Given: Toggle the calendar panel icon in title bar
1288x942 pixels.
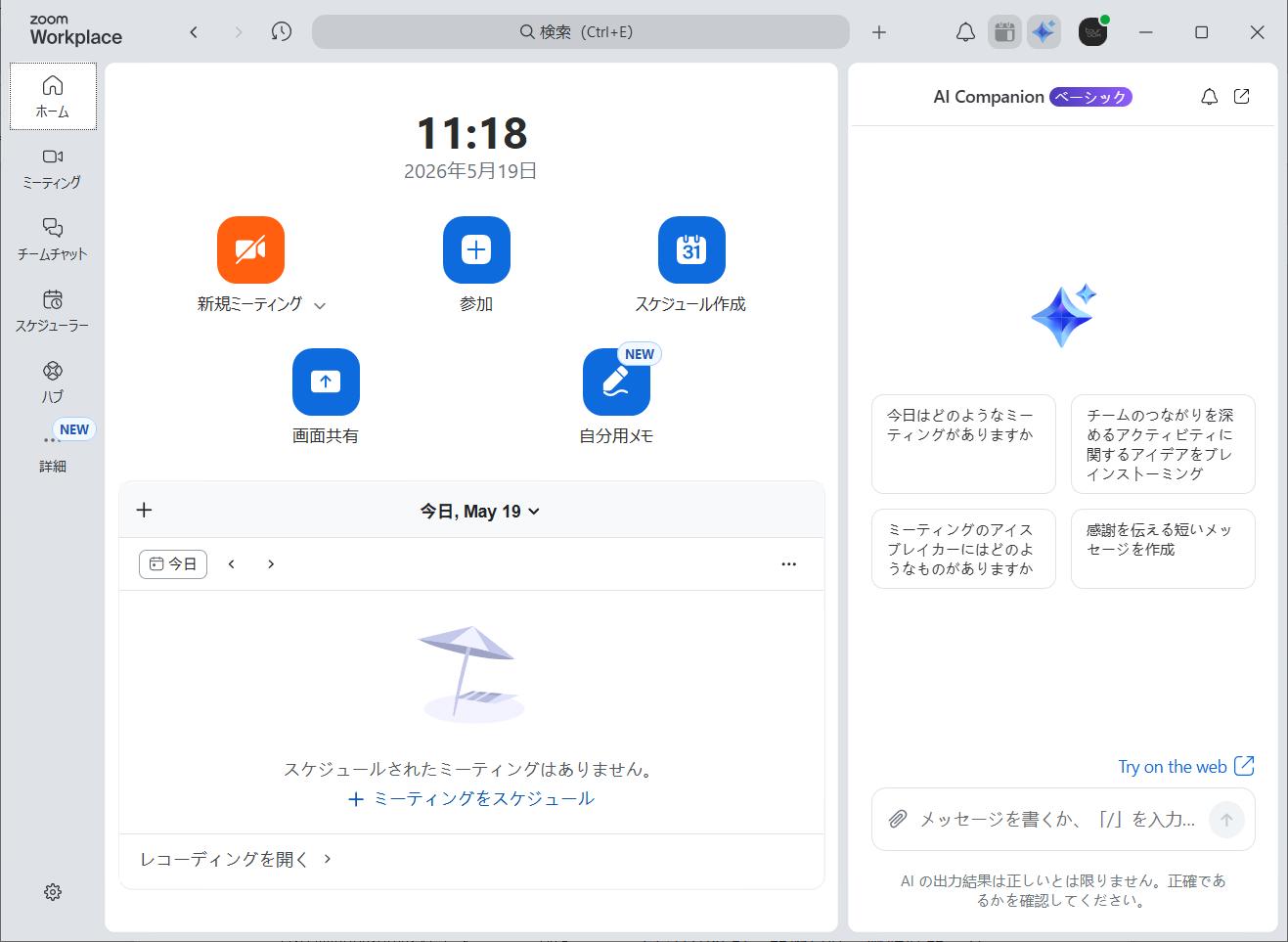Looking at the screenshot, I should point(1004,32).
